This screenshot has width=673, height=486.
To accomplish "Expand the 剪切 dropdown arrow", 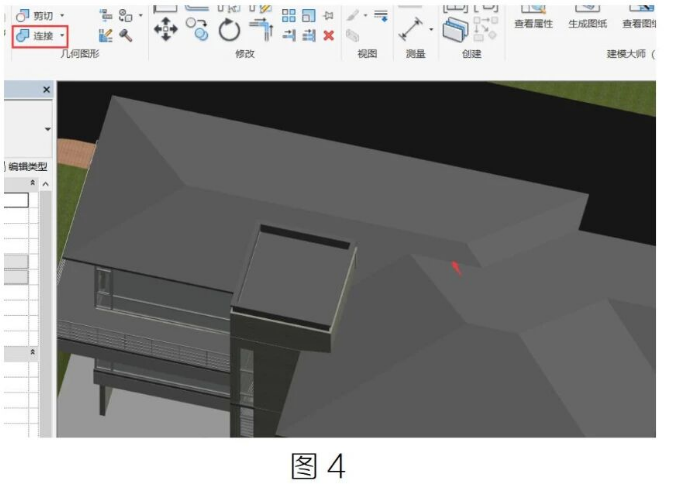I will point(62,16).
